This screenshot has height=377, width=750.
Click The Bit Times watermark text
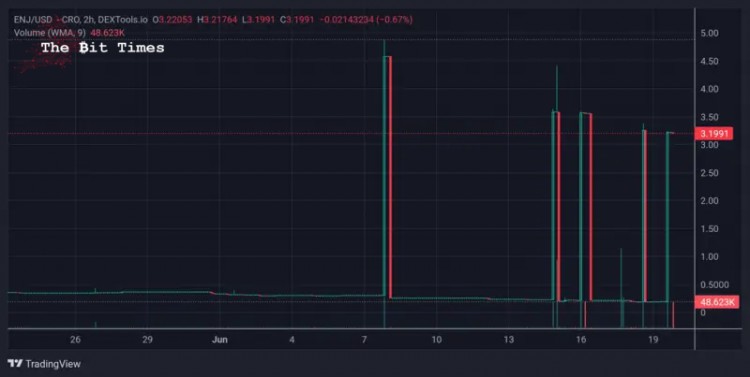tap(102, 48)
